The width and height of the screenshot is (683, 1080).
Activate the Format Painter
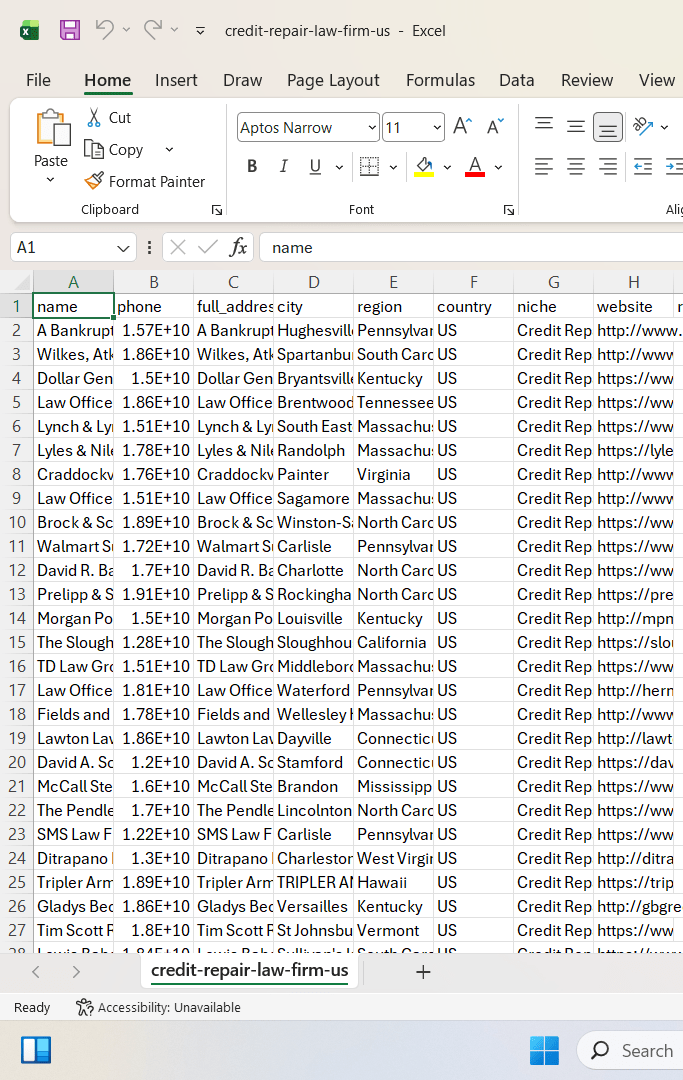pyautogui.click(x=145, y=181)
